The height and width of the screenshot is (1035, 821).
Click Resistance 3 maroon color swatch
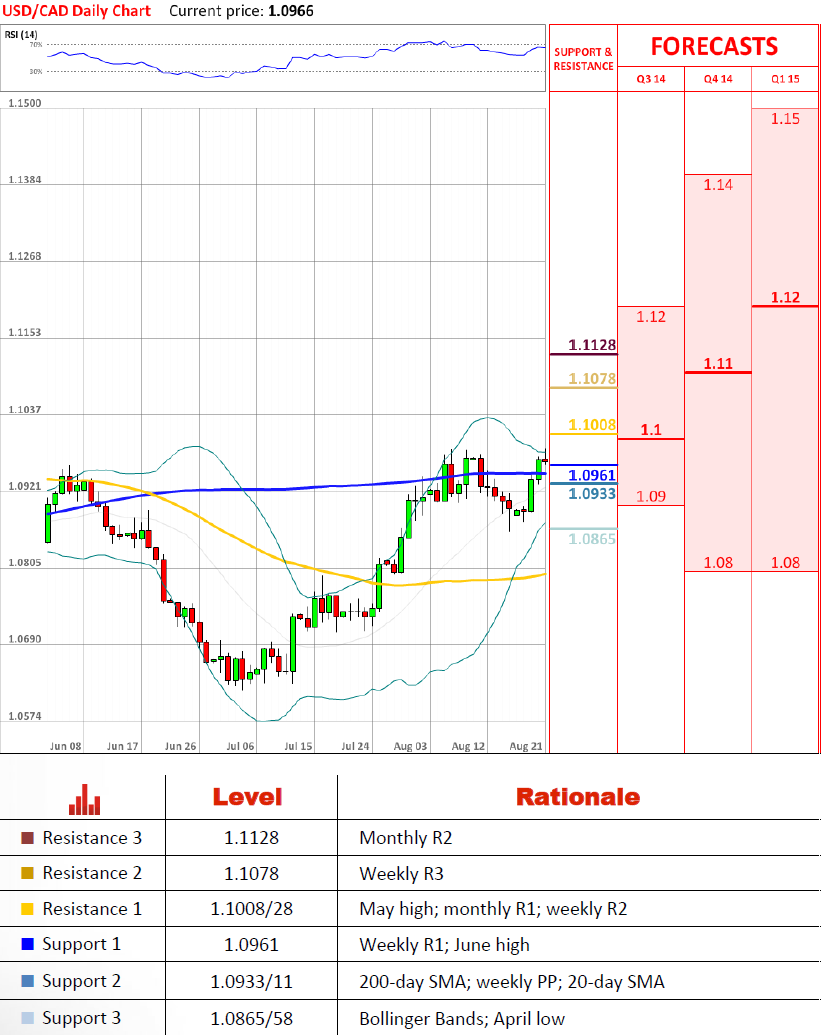[x=27, y=838]
